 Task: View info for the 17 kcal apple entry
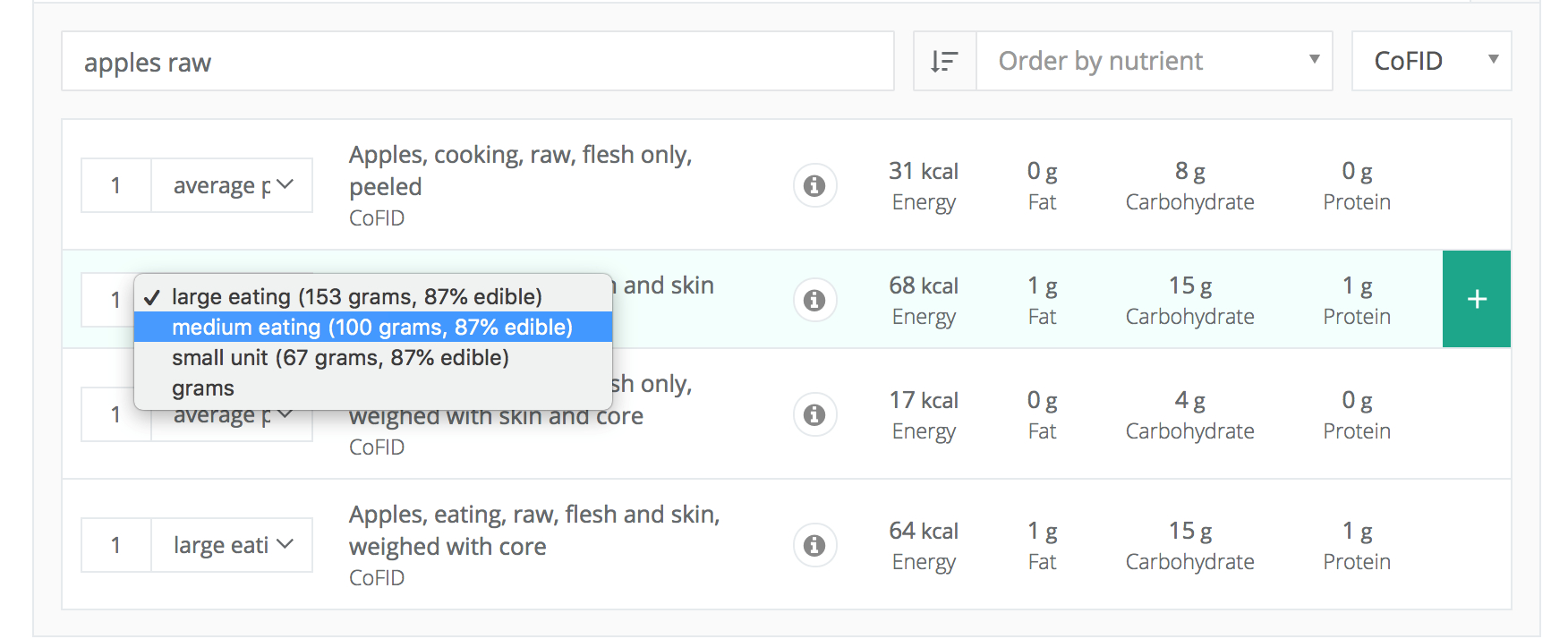814,414
